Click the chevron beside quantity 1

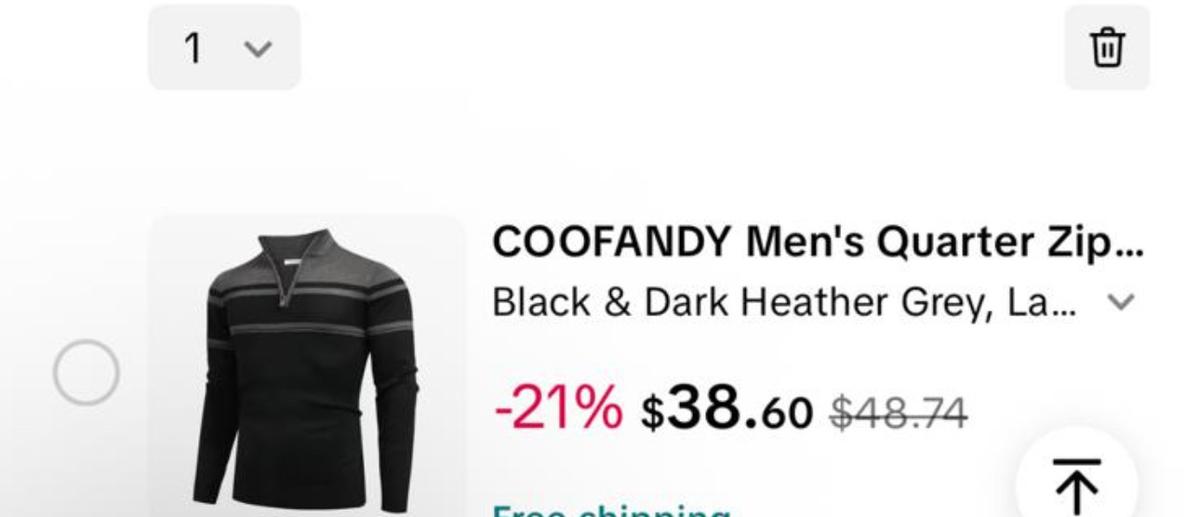point(258,48)
